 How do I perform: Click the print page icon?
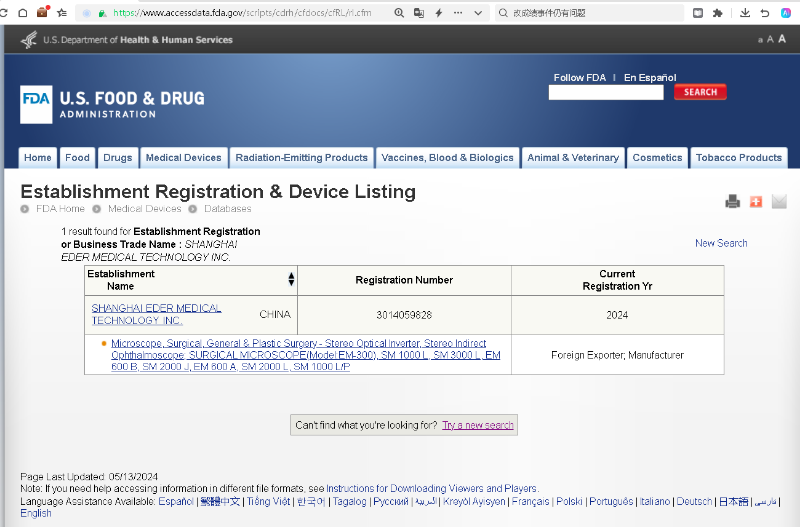tap(733, 202)
